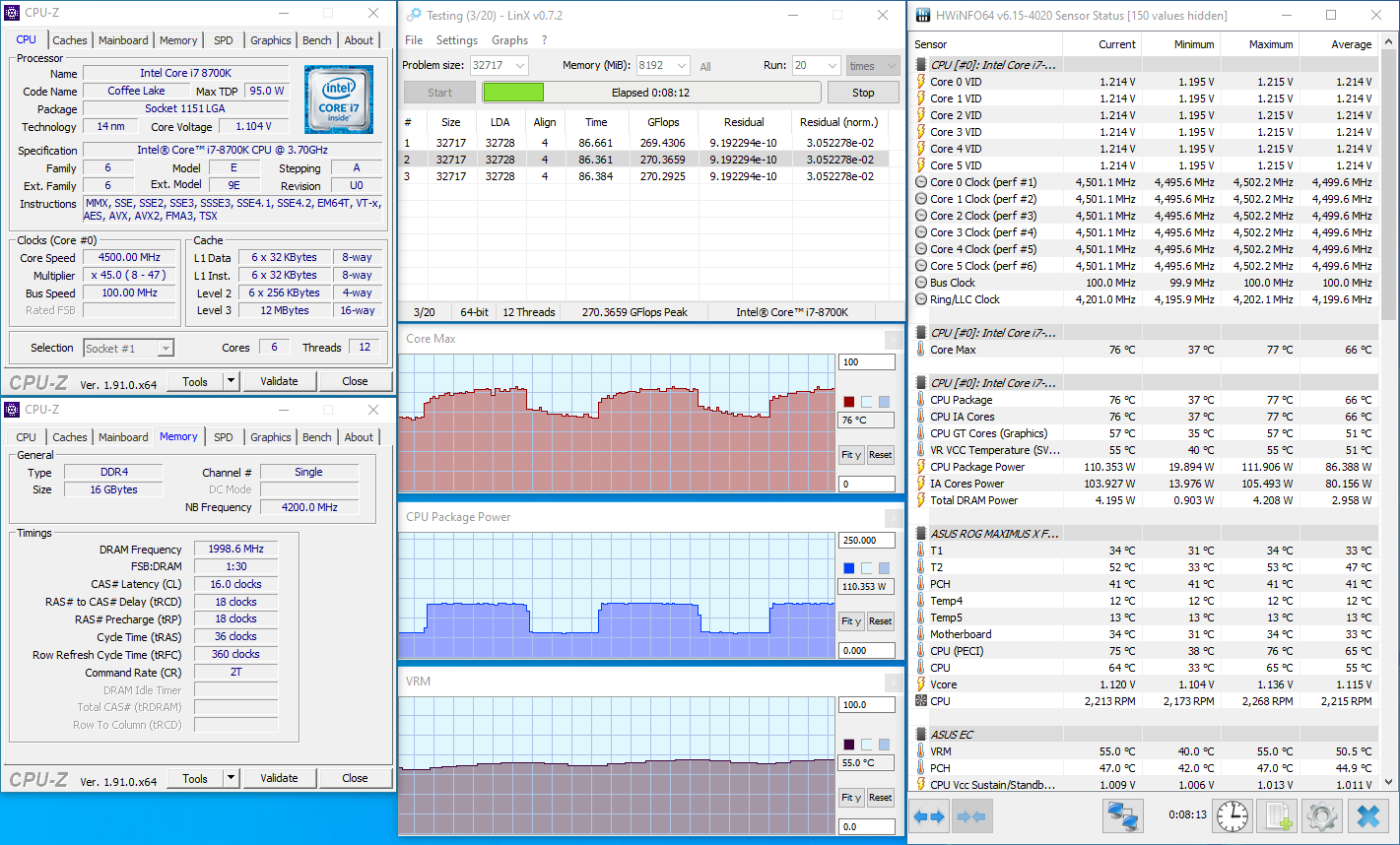Click the LinX gear icon in title bar
1400x845 pixels.
tap(412, 16)
